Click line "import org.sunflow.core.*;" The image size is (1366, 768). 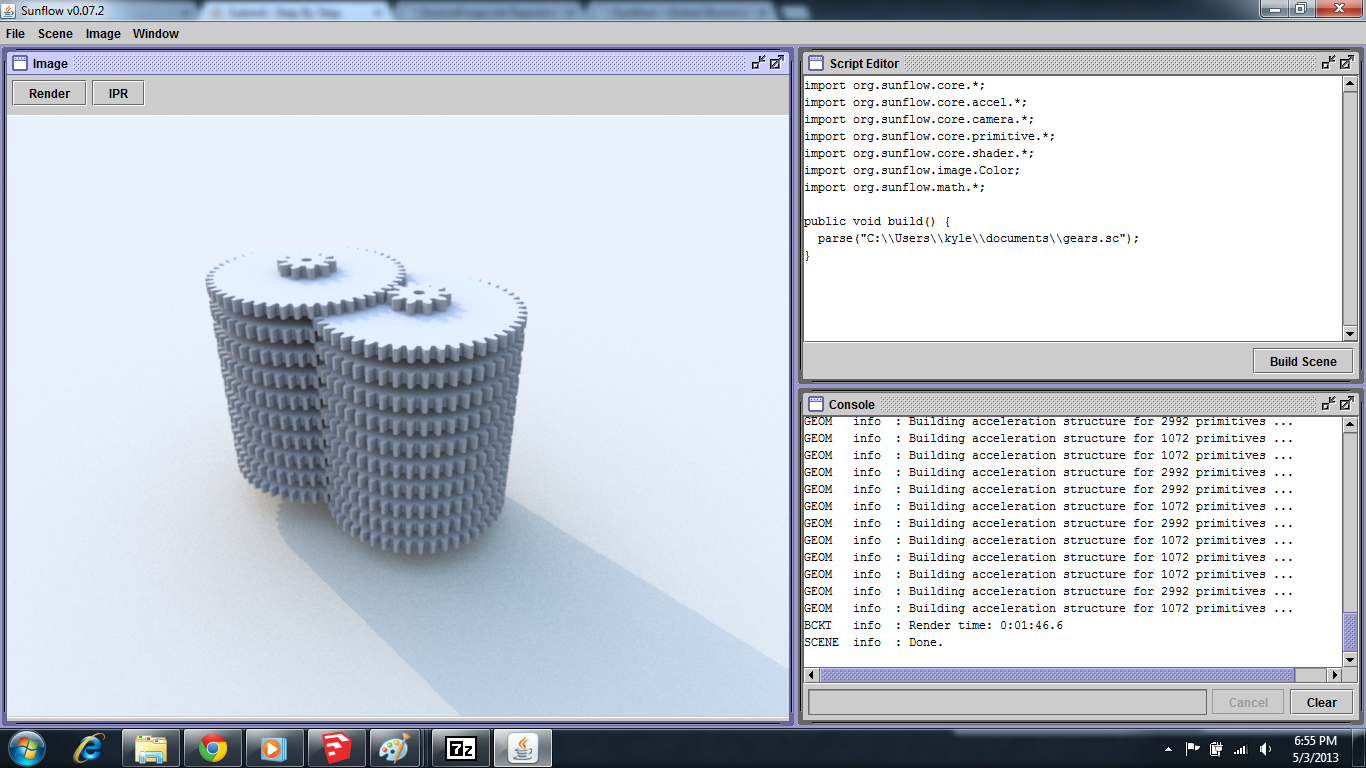895,85
